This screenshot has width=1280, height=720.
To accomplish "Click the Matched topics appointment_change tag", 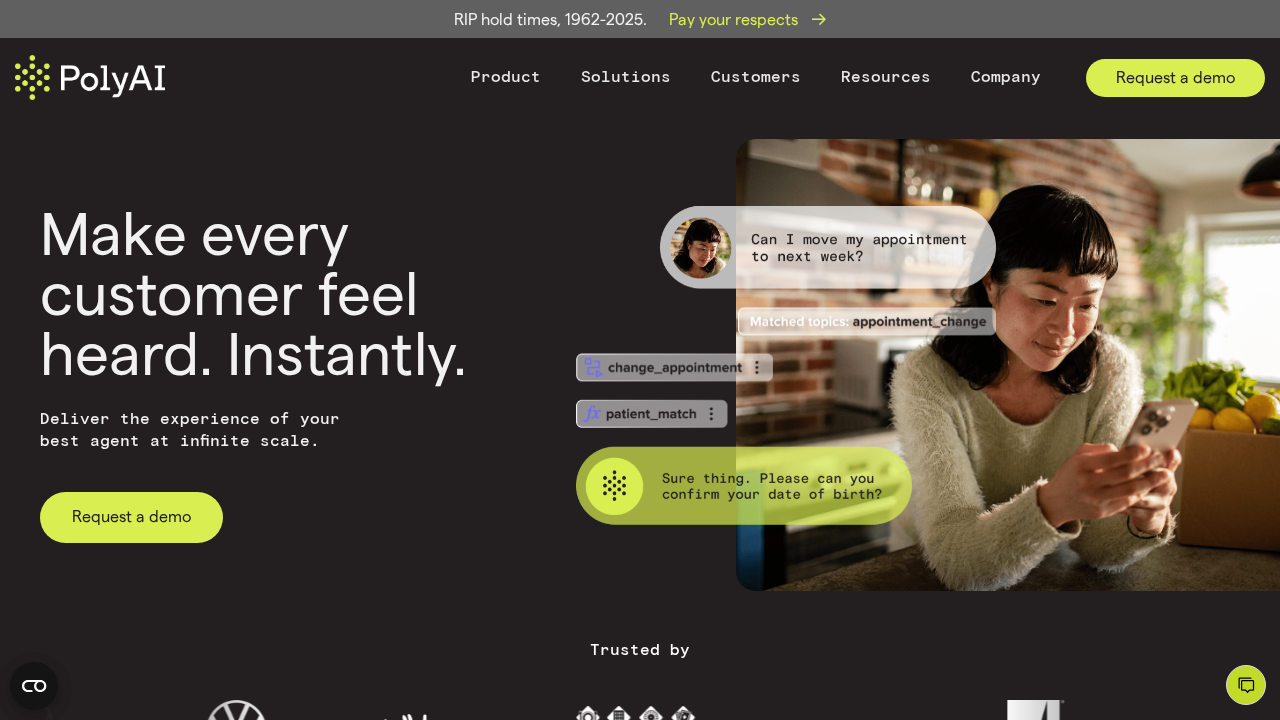I will coord(867,322).
